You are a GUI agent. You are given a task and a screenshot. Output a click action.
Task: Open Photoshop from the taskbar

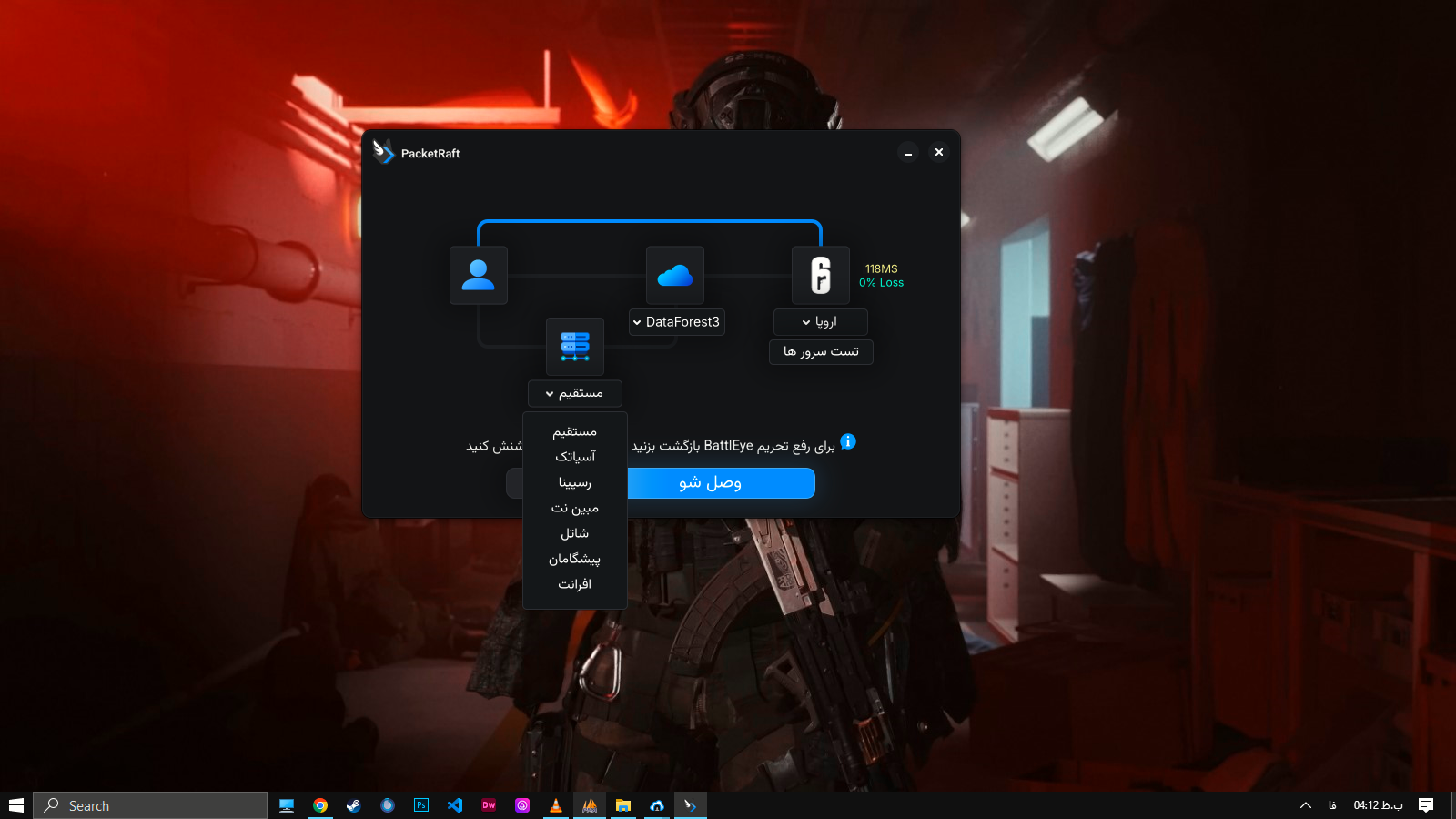pyautogui.click(x=421, y=805)
